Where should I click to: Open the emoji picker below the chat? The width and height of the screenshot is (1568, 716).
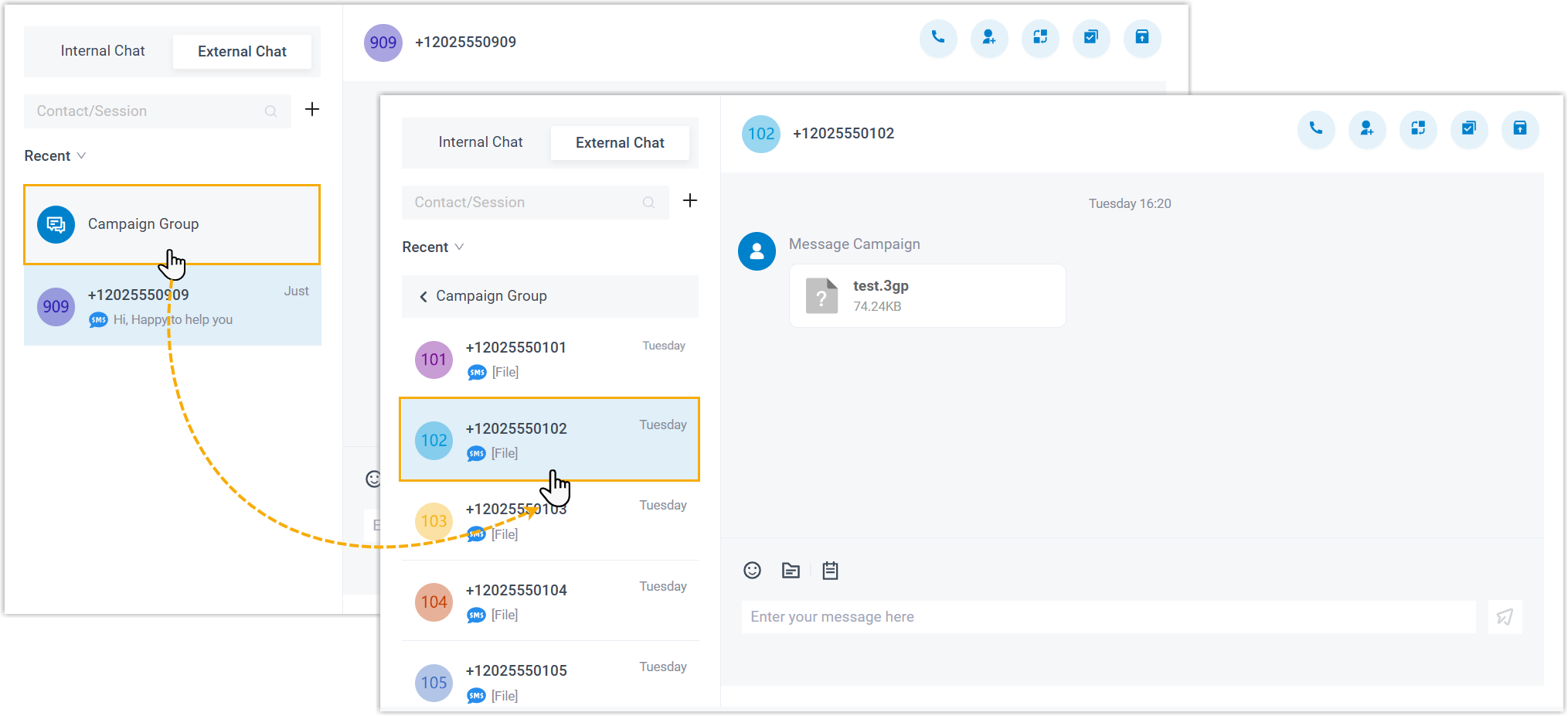click(x=752, y=570)
